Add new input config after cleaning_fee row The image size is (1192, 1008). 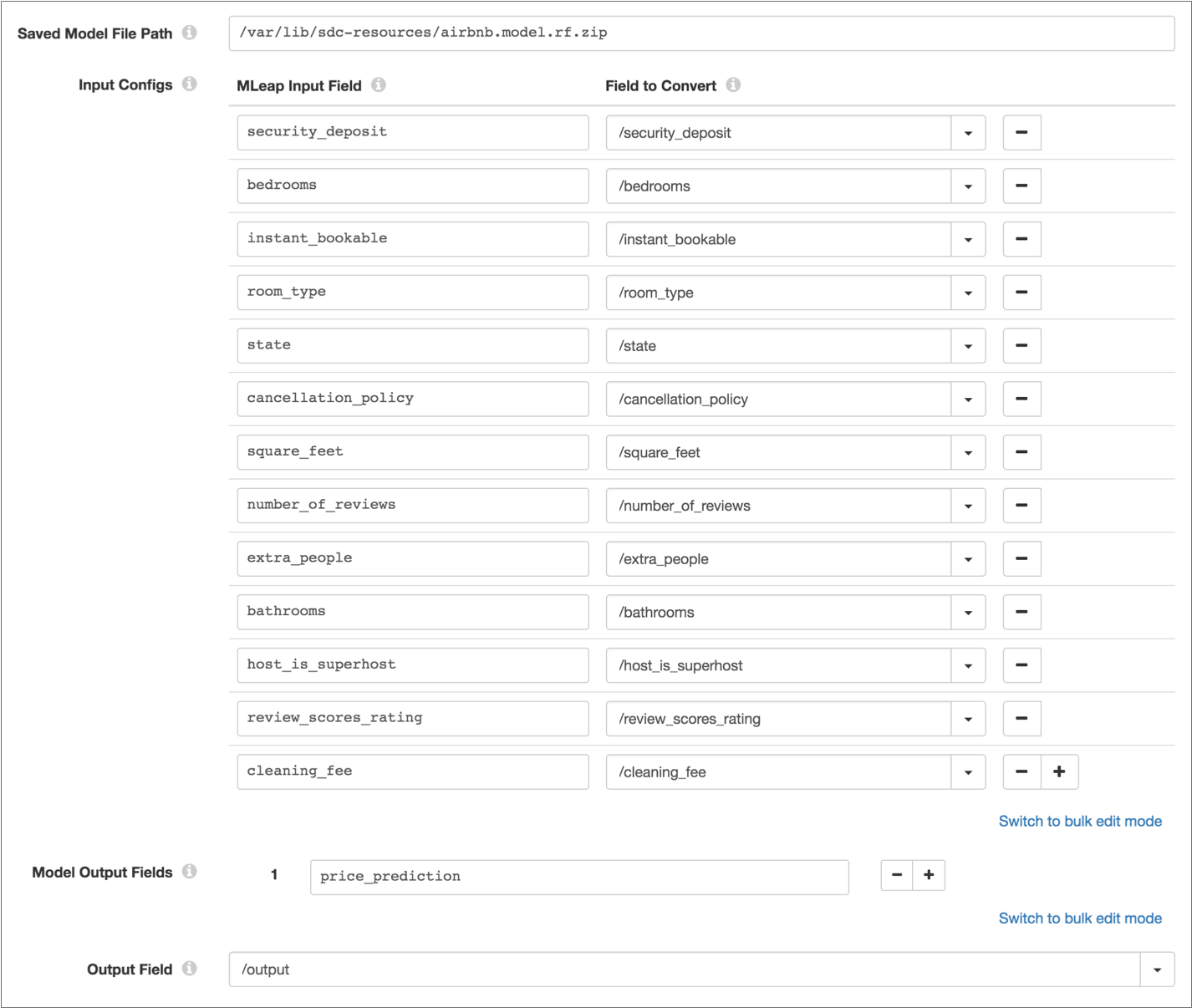tap(1059, 771)
